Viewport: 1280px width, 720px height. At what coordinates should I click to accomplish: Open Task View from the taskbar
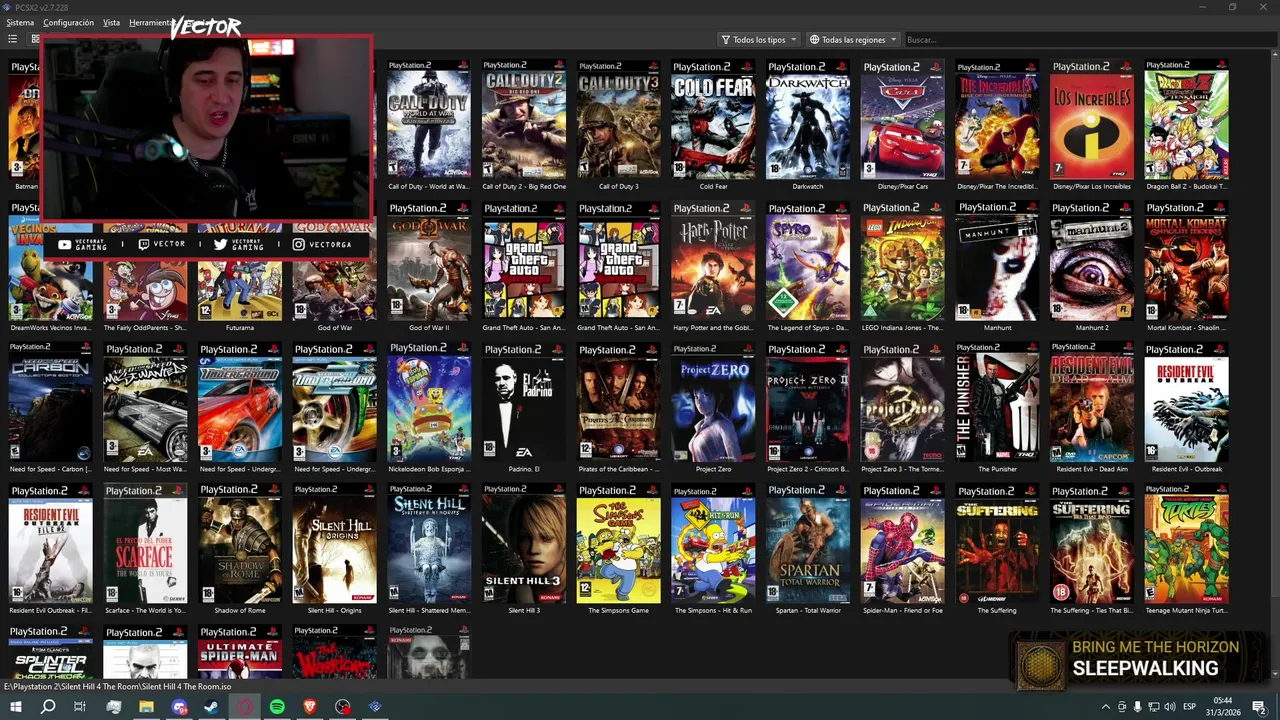[80, 707]
